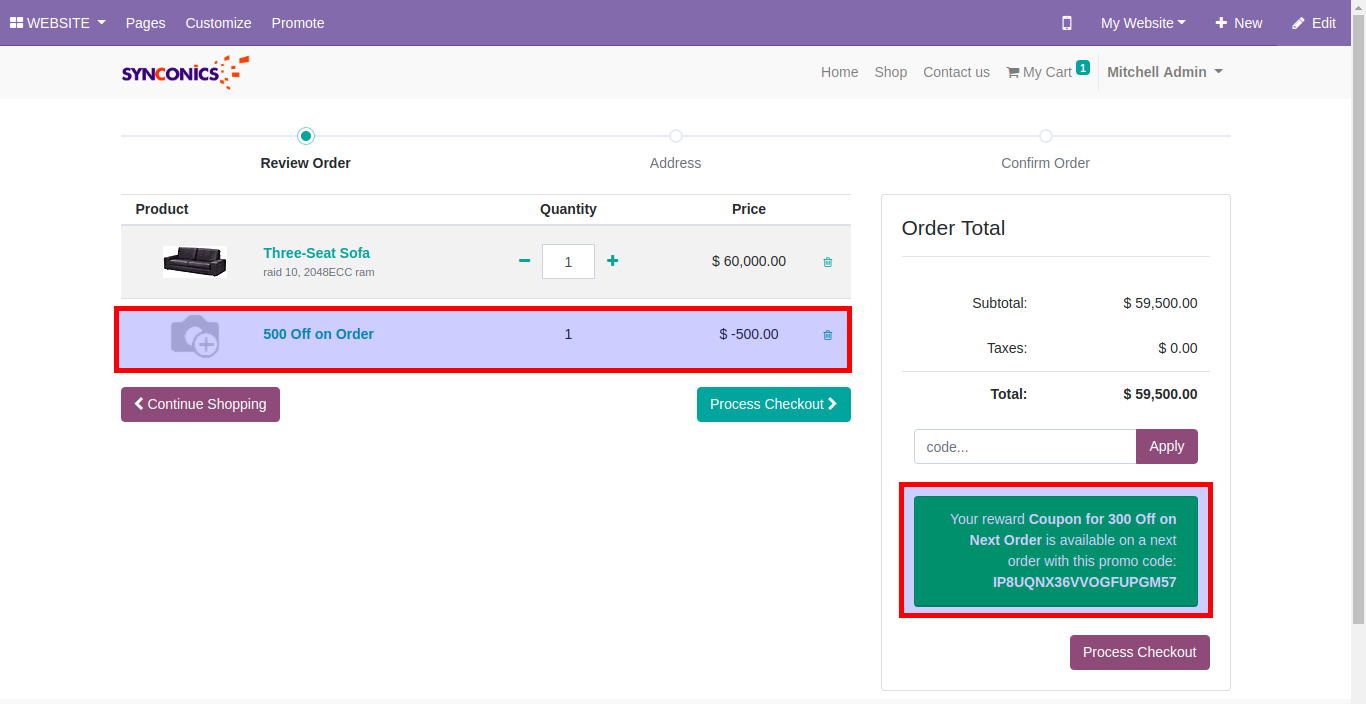This screenshot has height=704, width=1366.
Task: Open the Customize menu
Action: 218,23
